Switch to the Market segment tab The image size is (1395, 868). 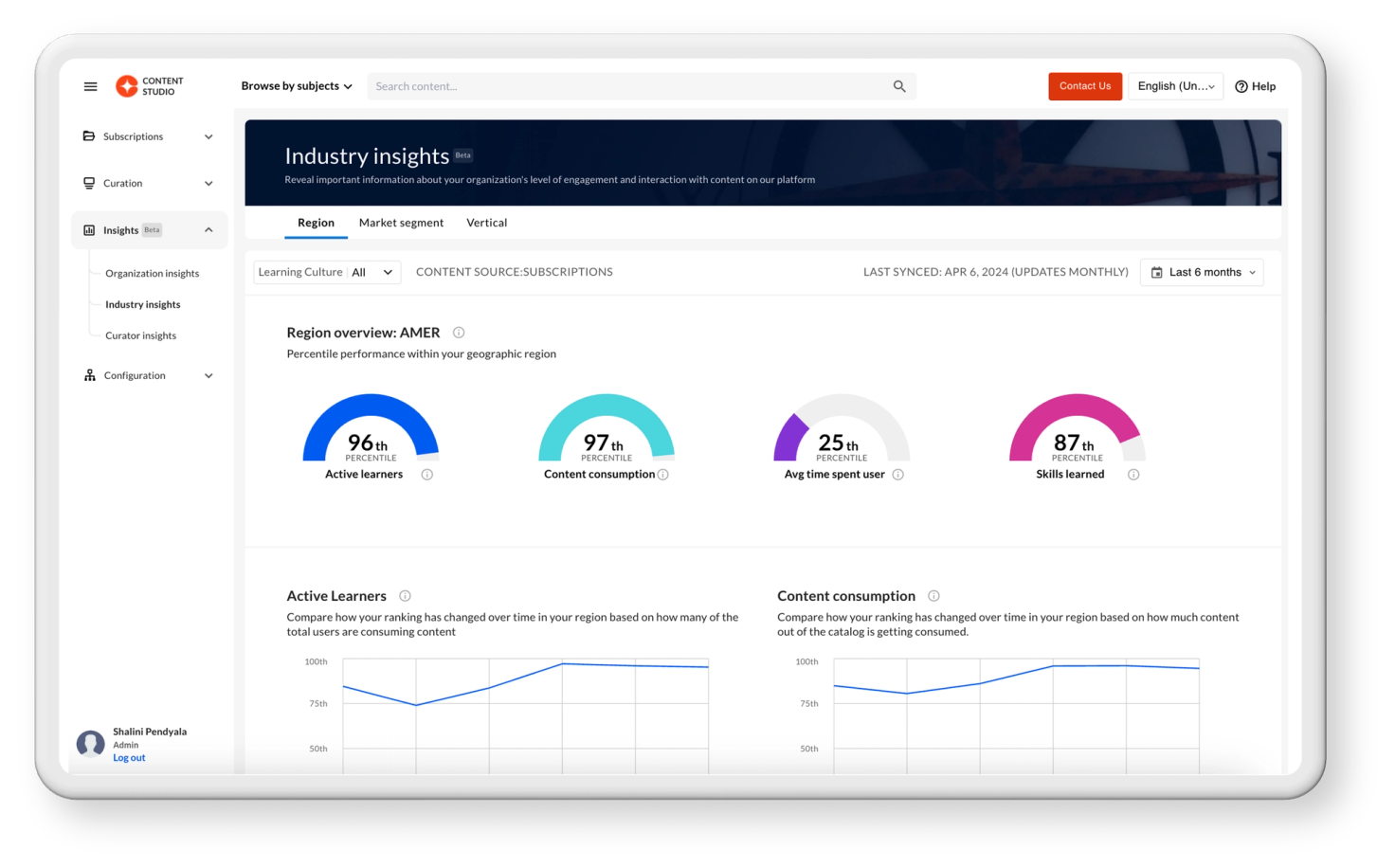401,223
